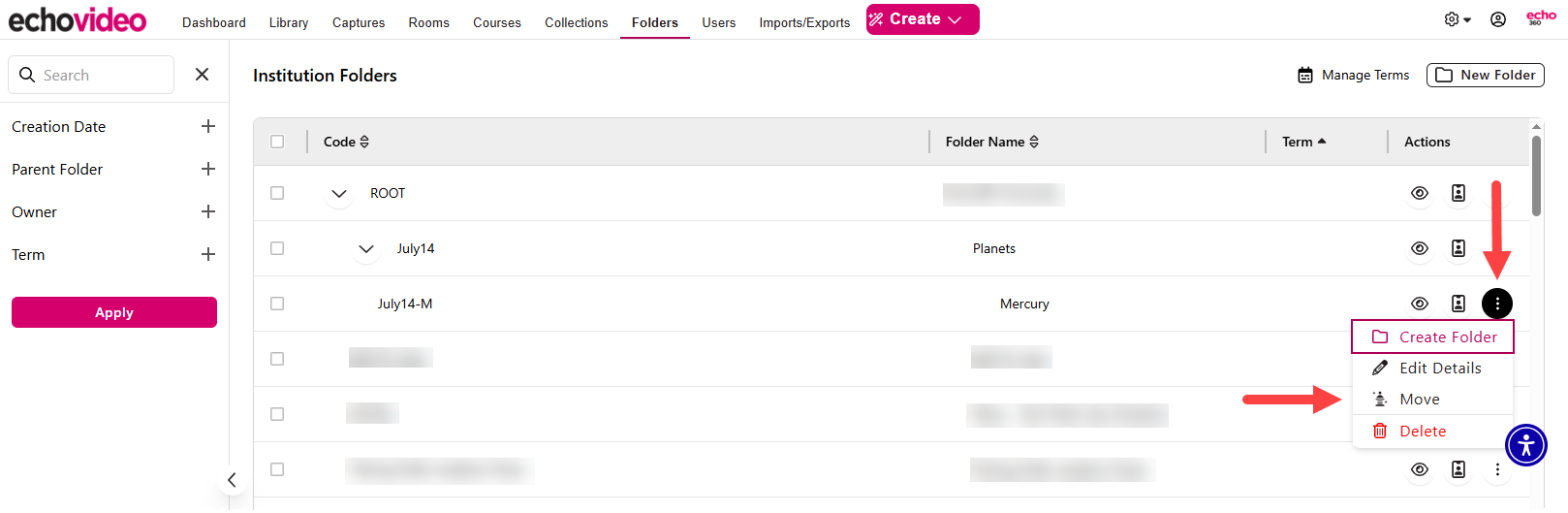Screen dimensions: 1568x513
Task: Click the Create magic wand icon
Action: point(876,19)
